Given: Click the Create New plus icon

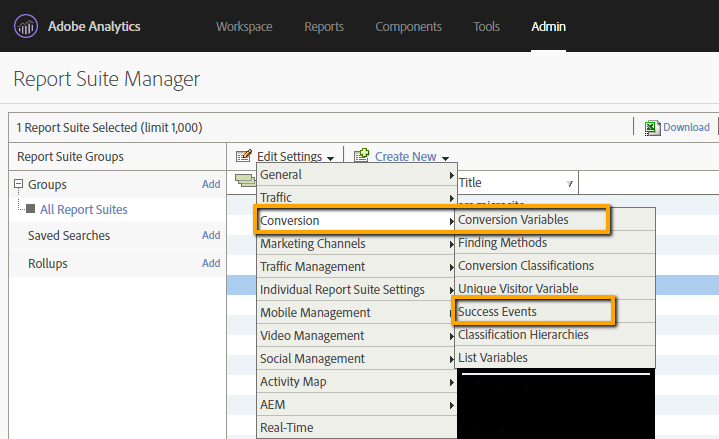Looking at the screenshot, I should click(x=361, y=155).
